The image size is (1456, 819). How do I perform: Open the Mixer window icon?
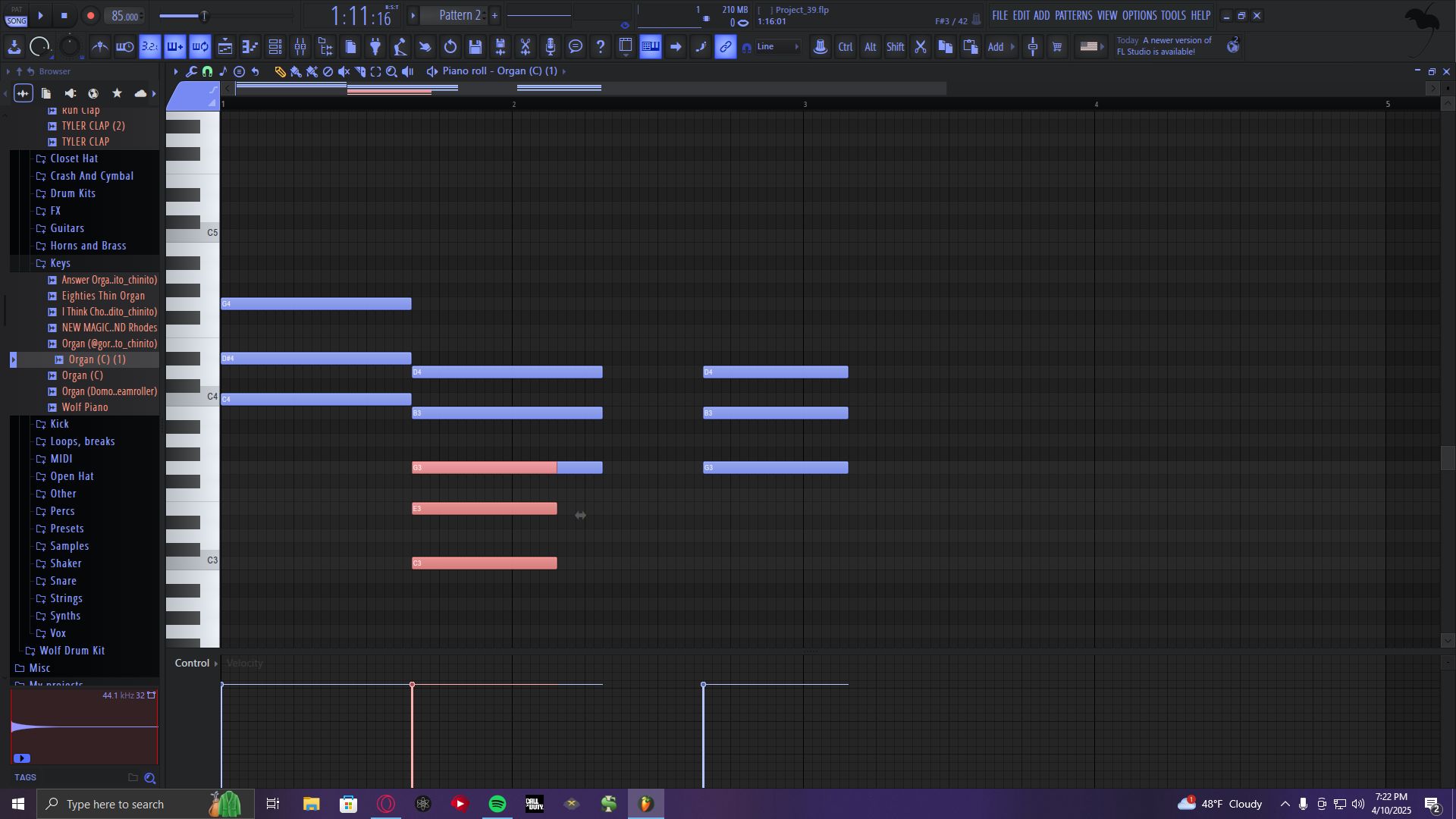tap(300, 47)
